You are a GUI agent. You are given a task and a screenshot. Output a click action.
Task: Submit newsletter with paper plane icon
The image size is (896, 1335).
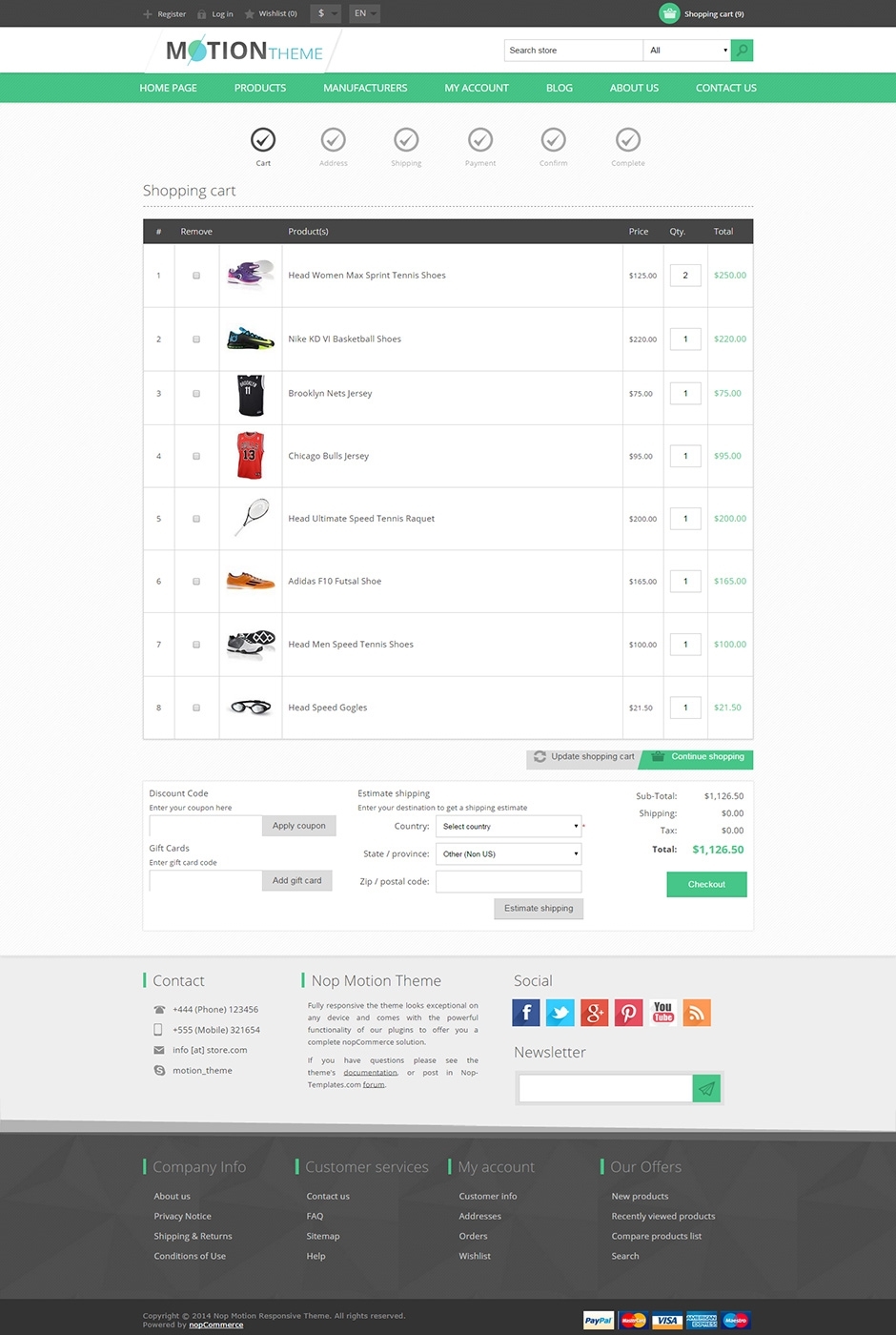point(706,1088)
